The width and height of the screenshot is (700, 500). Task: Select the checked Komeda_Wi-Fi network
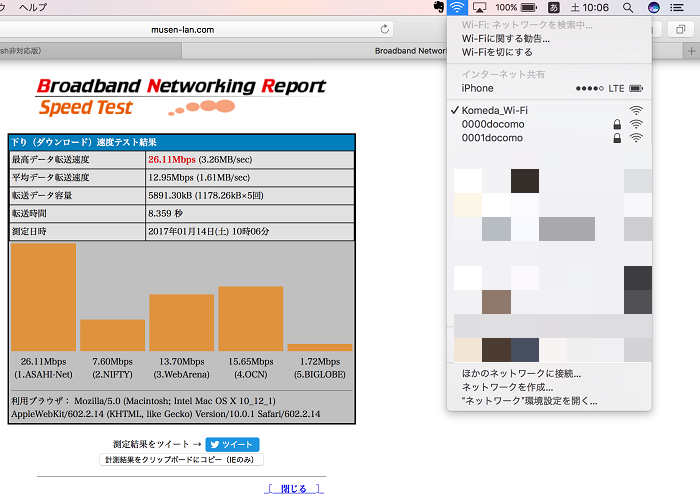[x=549, y=110]
